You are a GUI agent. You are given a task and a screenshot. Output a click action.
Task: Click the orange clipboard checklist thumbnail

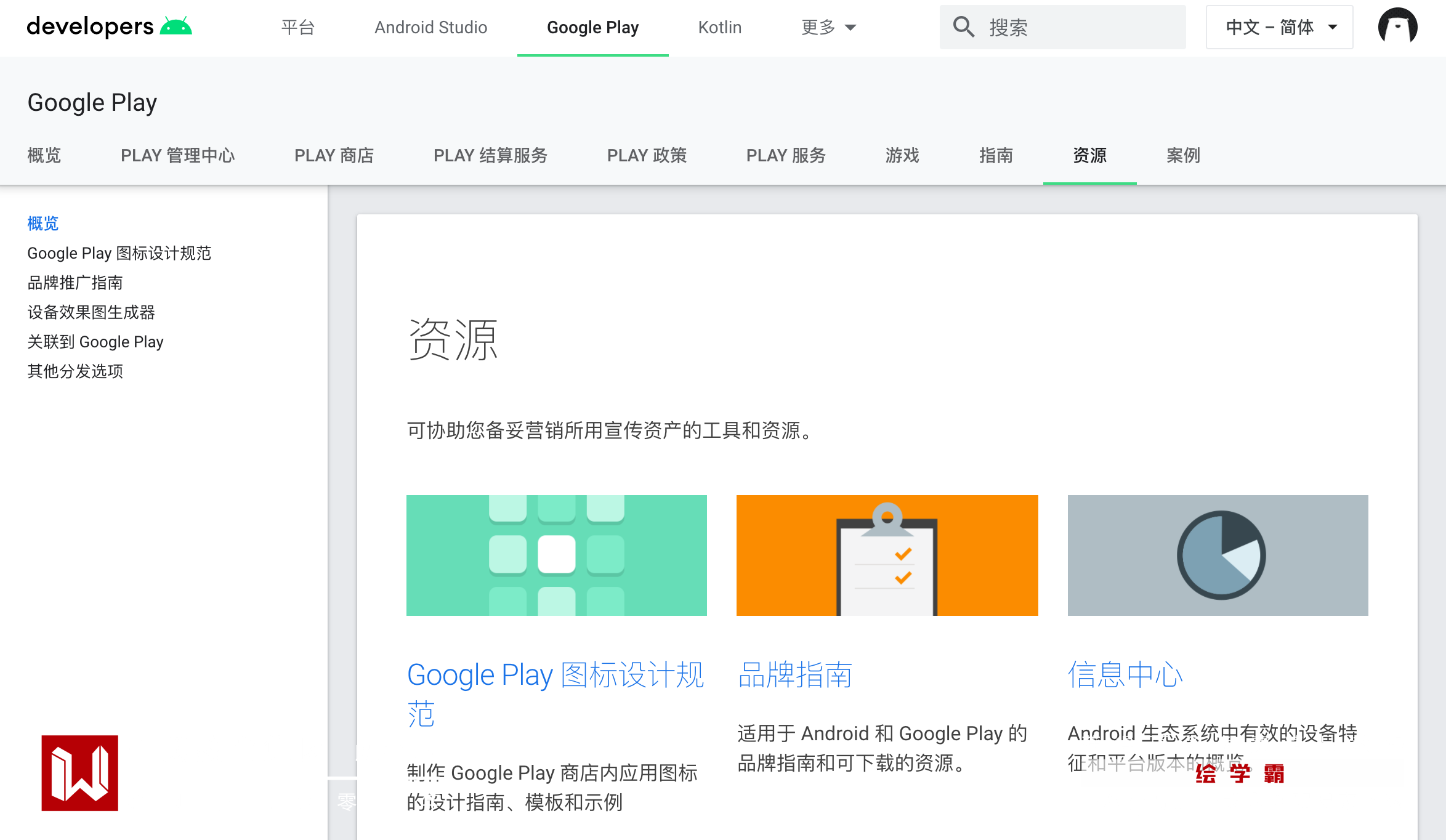887,555
